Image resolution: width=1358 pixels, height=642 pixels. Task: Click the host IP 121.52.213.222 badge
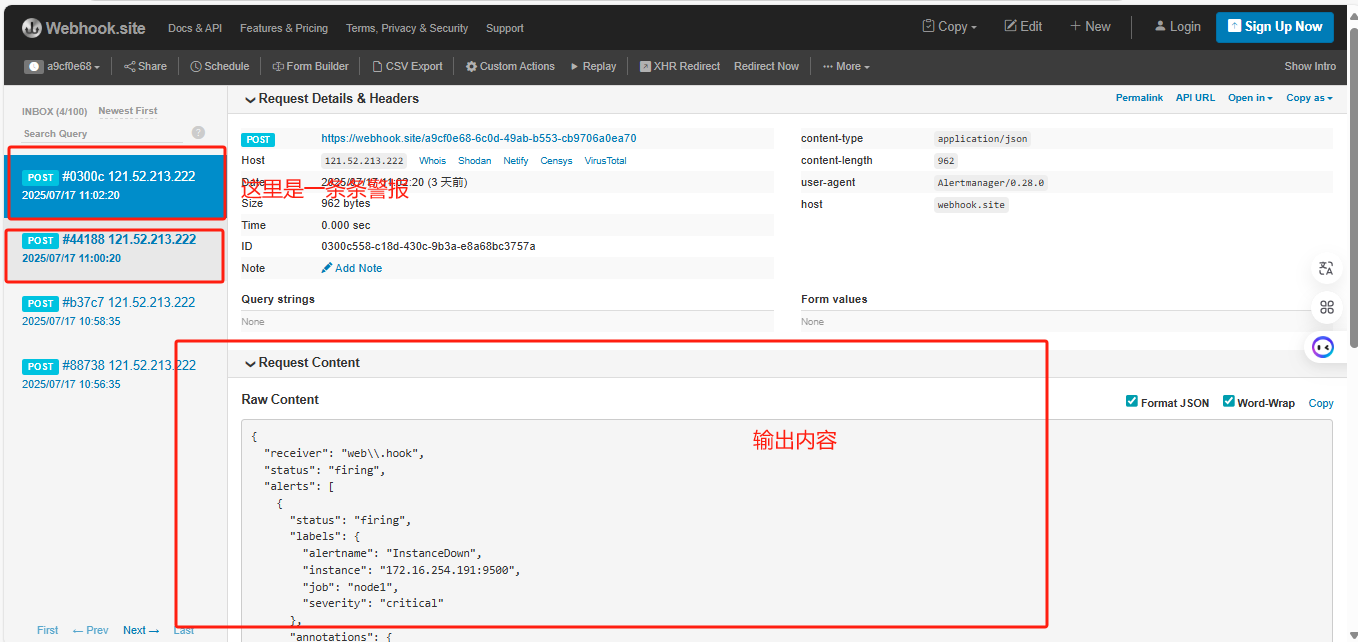(x=364, y=161)
